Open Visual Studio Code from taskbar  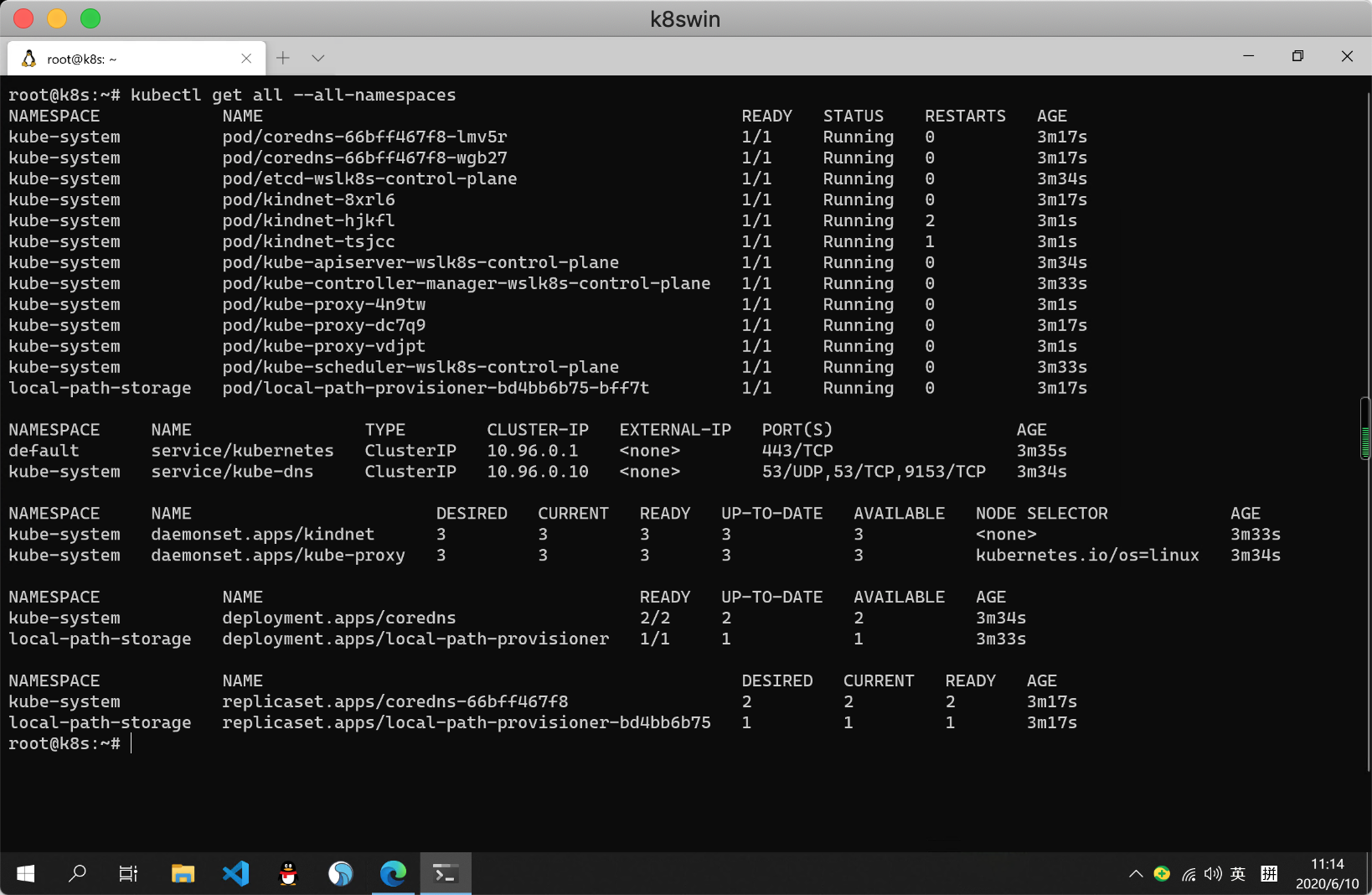click(236, 874)
